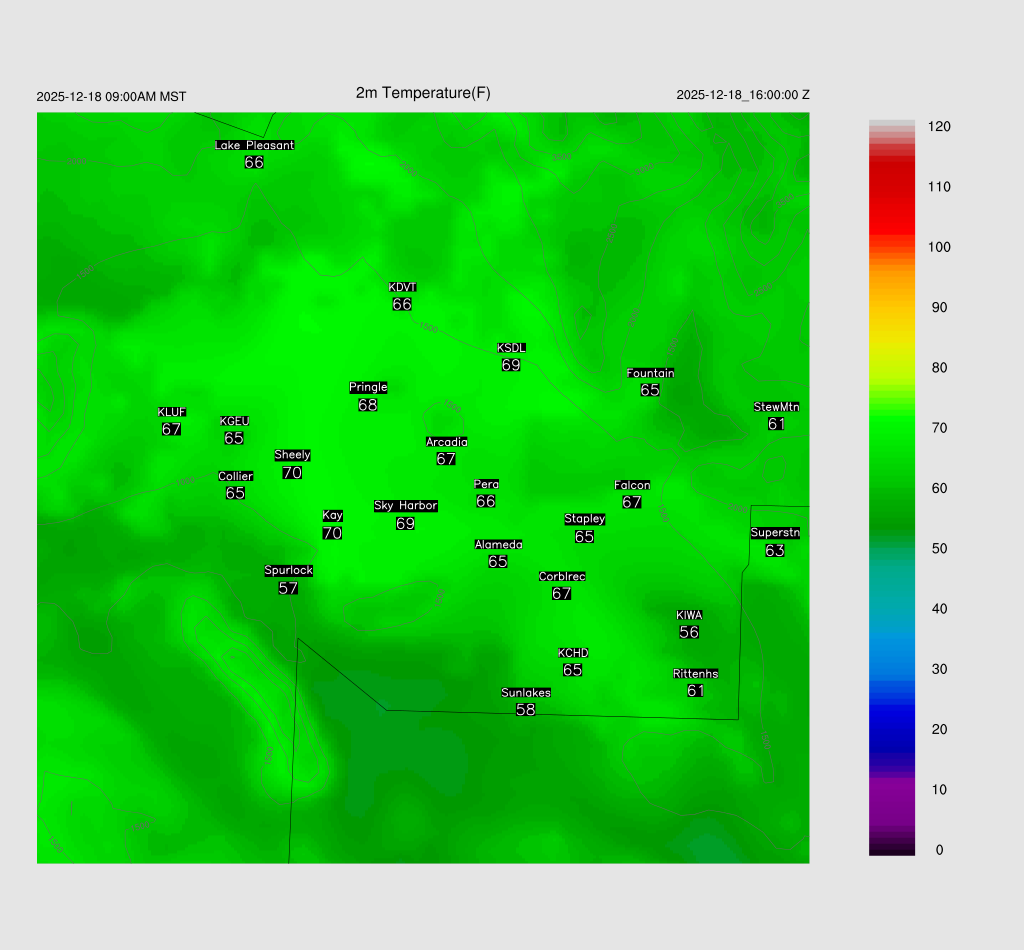Select the KIWA station marker
The width and height of the screenshot is (1024, 950).
(689, 624)
